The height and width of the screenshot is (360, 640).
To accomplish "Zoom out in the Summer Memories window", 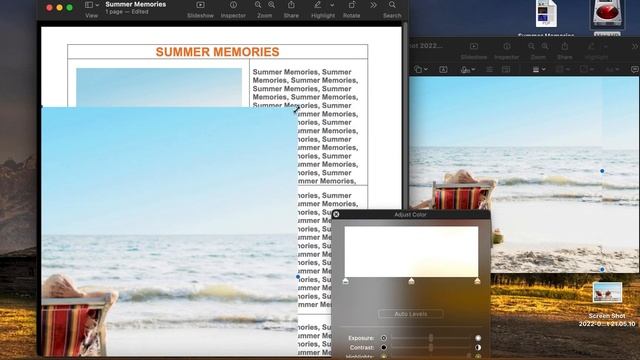I will 258,5.
